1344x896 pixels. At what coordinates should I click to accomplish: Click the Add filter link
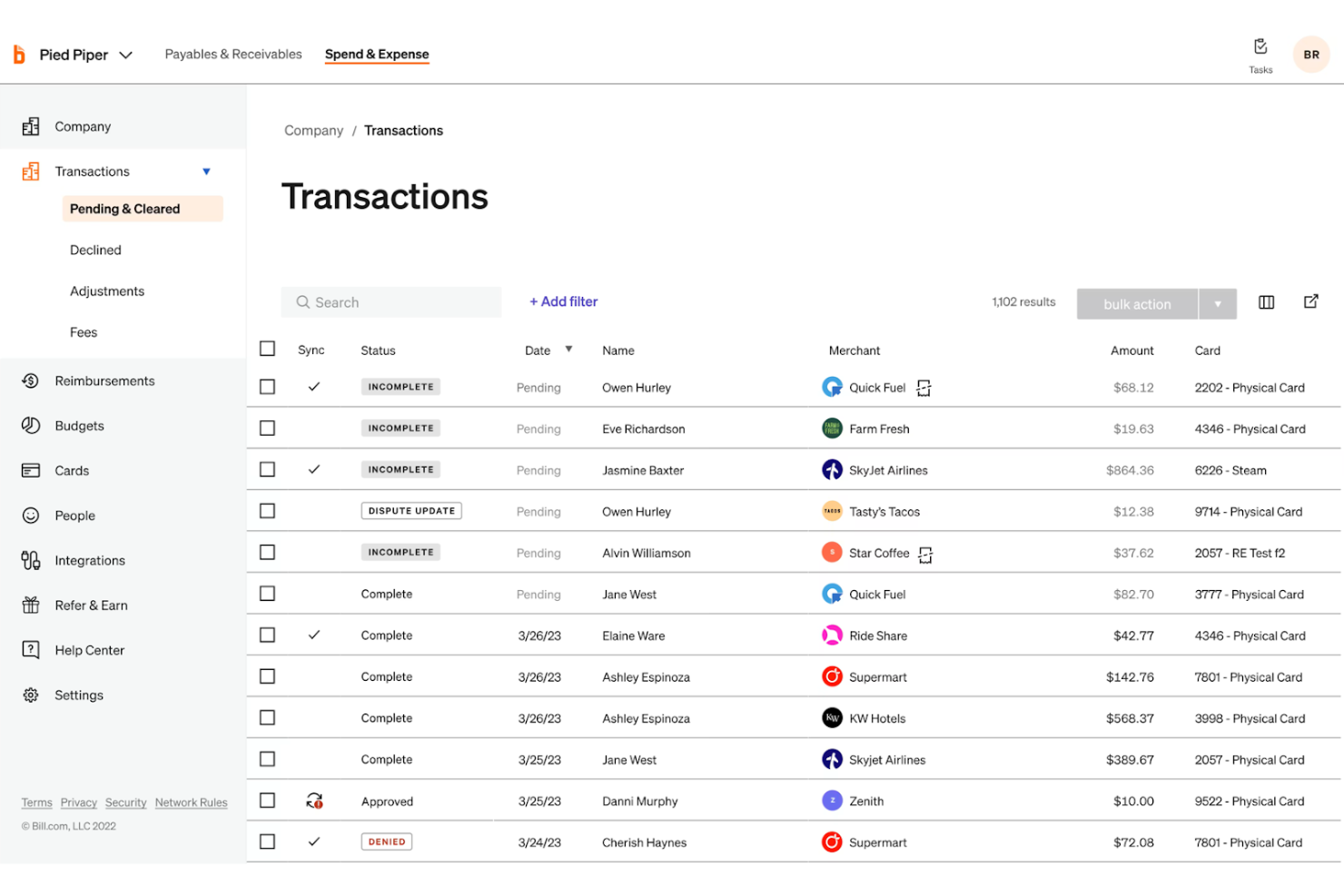[x=563, y=301]
